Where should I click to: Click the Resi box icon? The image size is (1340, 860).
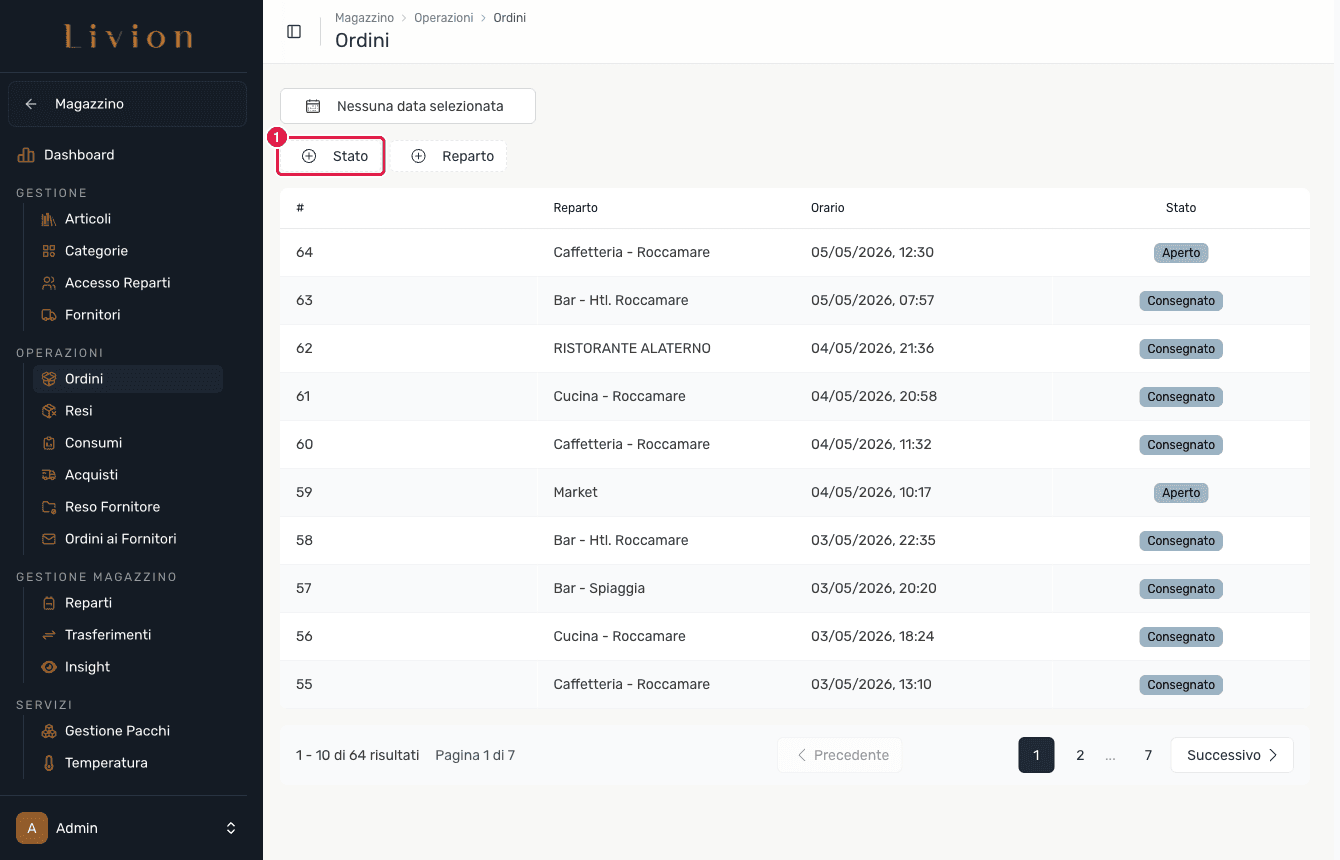tap(48, 411)
